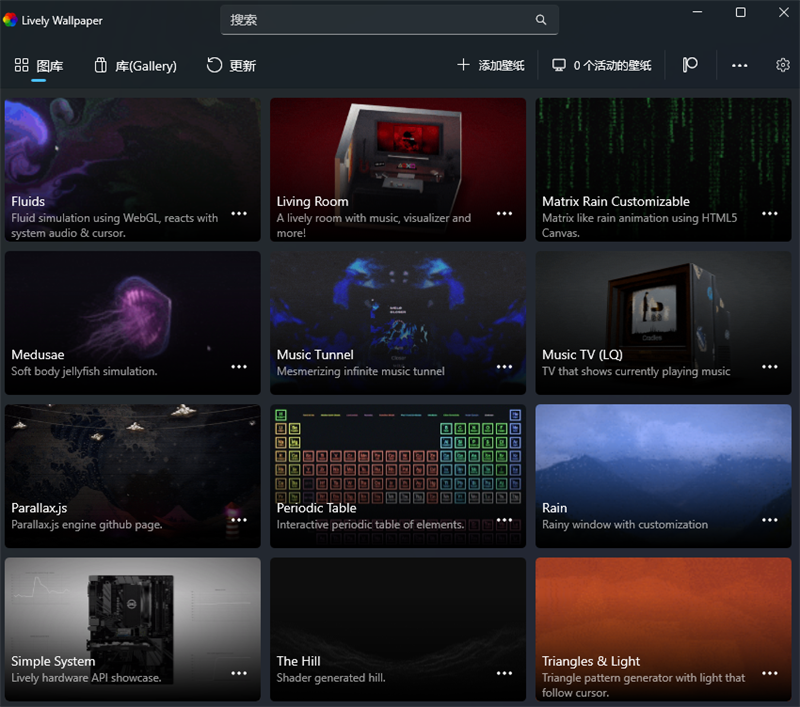Click the Patreon support icon in the toolbar
This screenshot has width=800, height=707.
pyautogui.click(x=689, y=65)
